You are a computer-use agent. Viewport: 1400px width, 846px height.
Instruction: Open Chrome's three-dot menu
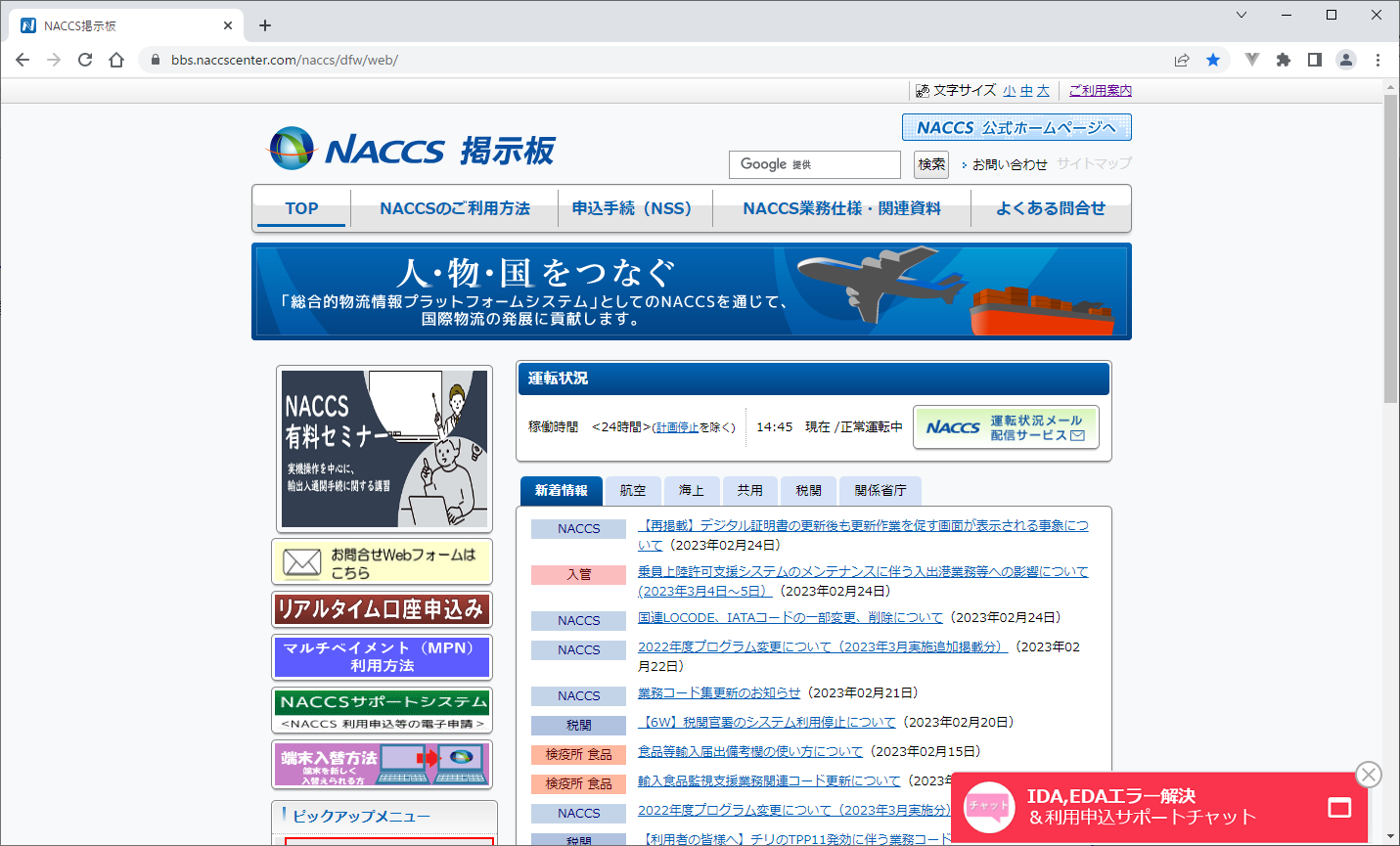1377,60
